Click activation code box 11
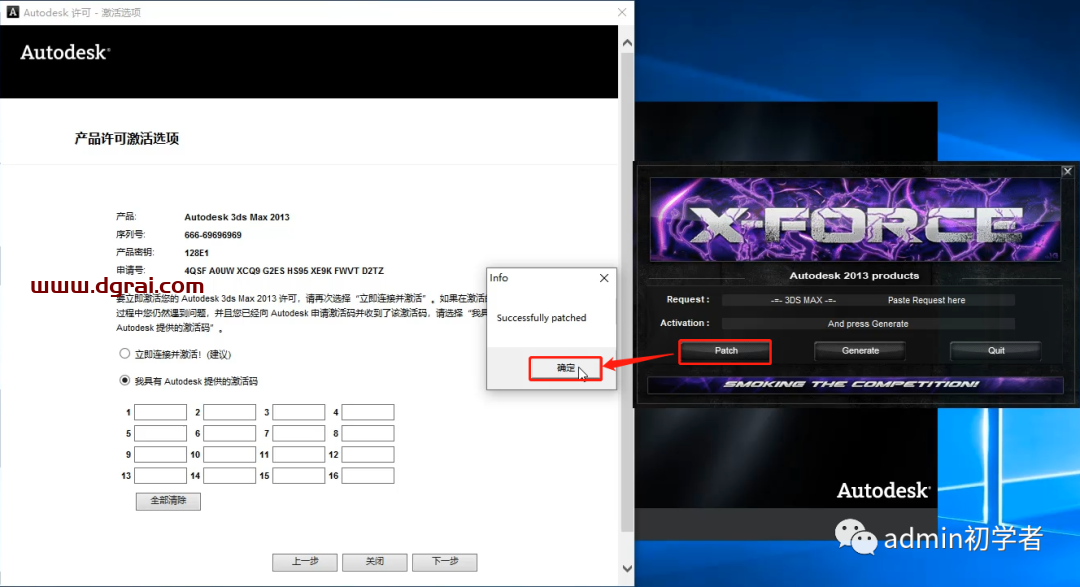This screenshot has width=1080, height=587. (299, 455)
